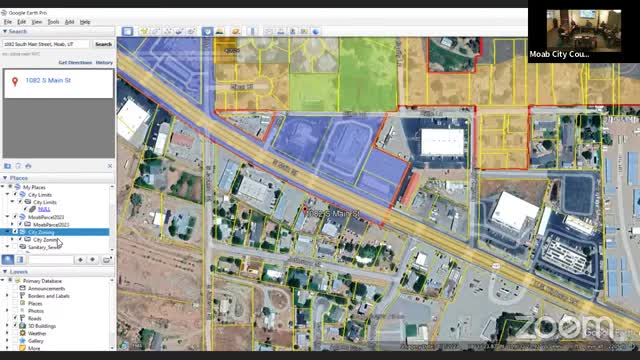Expand the Borders and Labels layer
Image resolution: width=640 pixels, height=360 pixels.
point(7,296)
